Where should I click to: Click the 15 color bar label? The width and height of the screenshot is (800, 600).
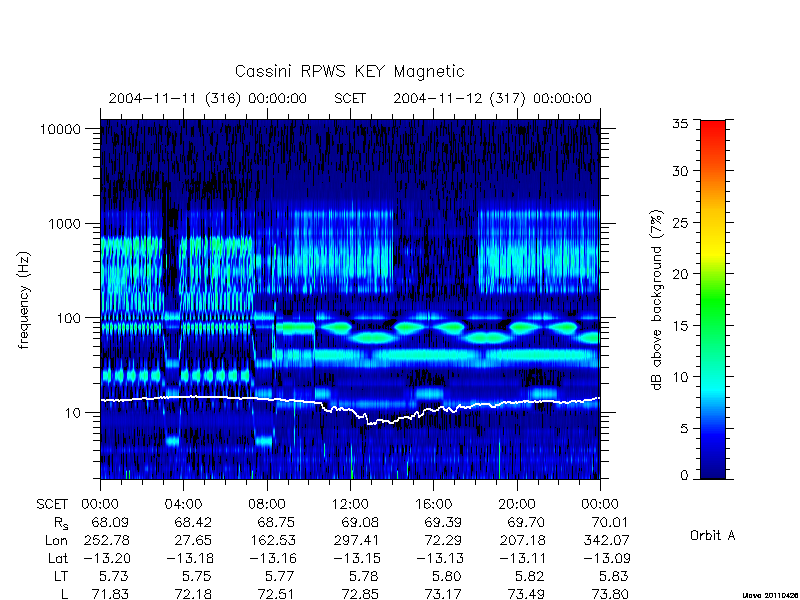coord(680,326)
